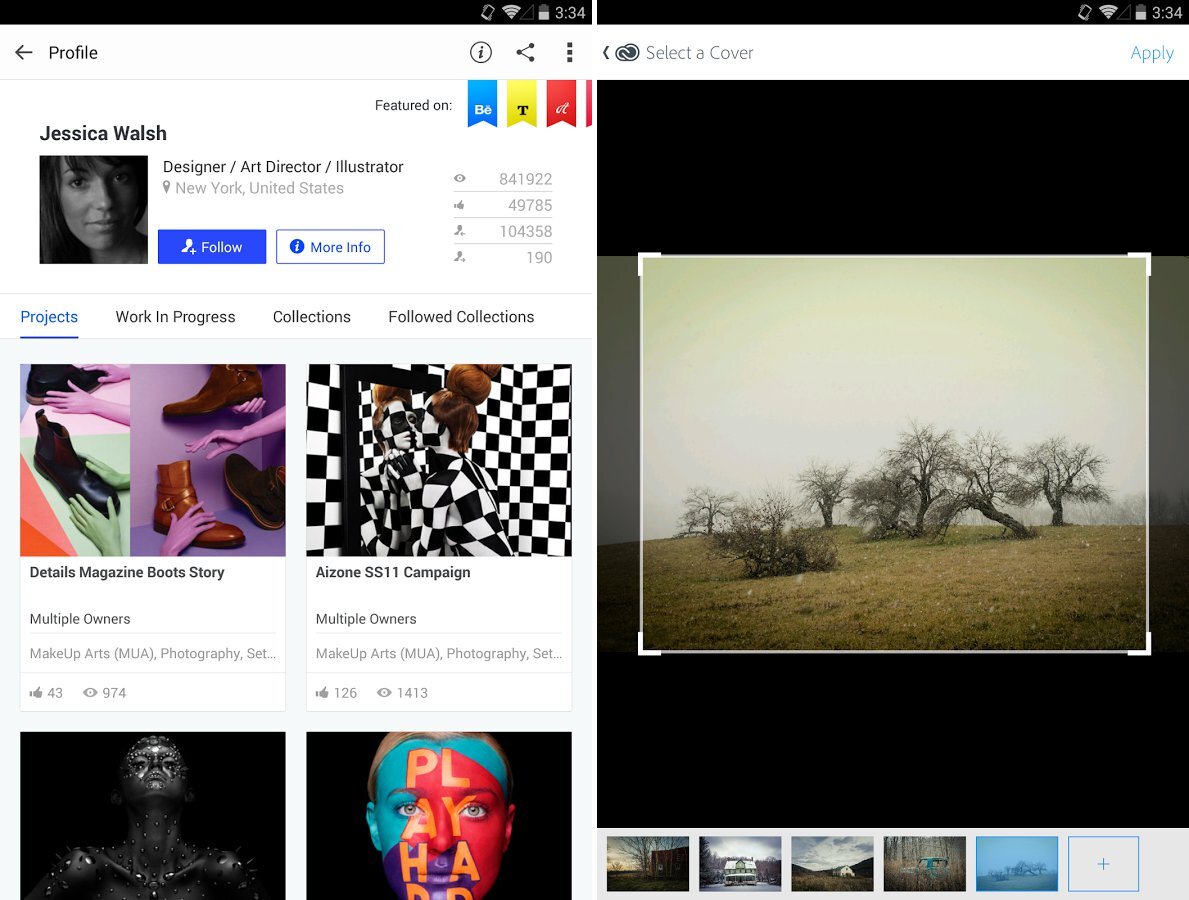Viewport: 1189px width, 900px height.
Task: Tap the bottom-right crop corner handle
Action: [1140, 644]
